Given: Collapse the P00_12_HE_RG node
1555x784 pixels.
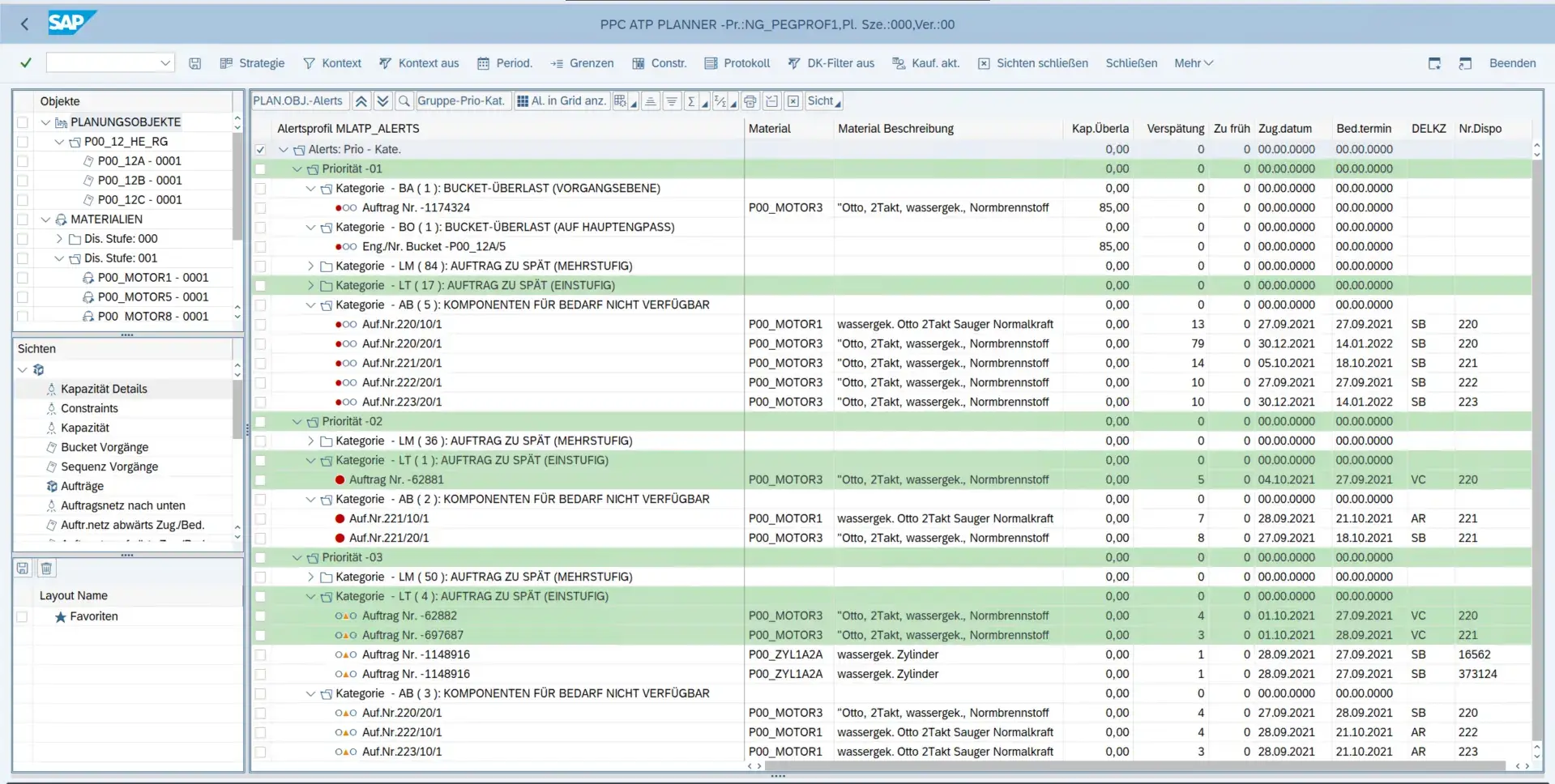Looking at the screenshot, I should pos(59,142).
